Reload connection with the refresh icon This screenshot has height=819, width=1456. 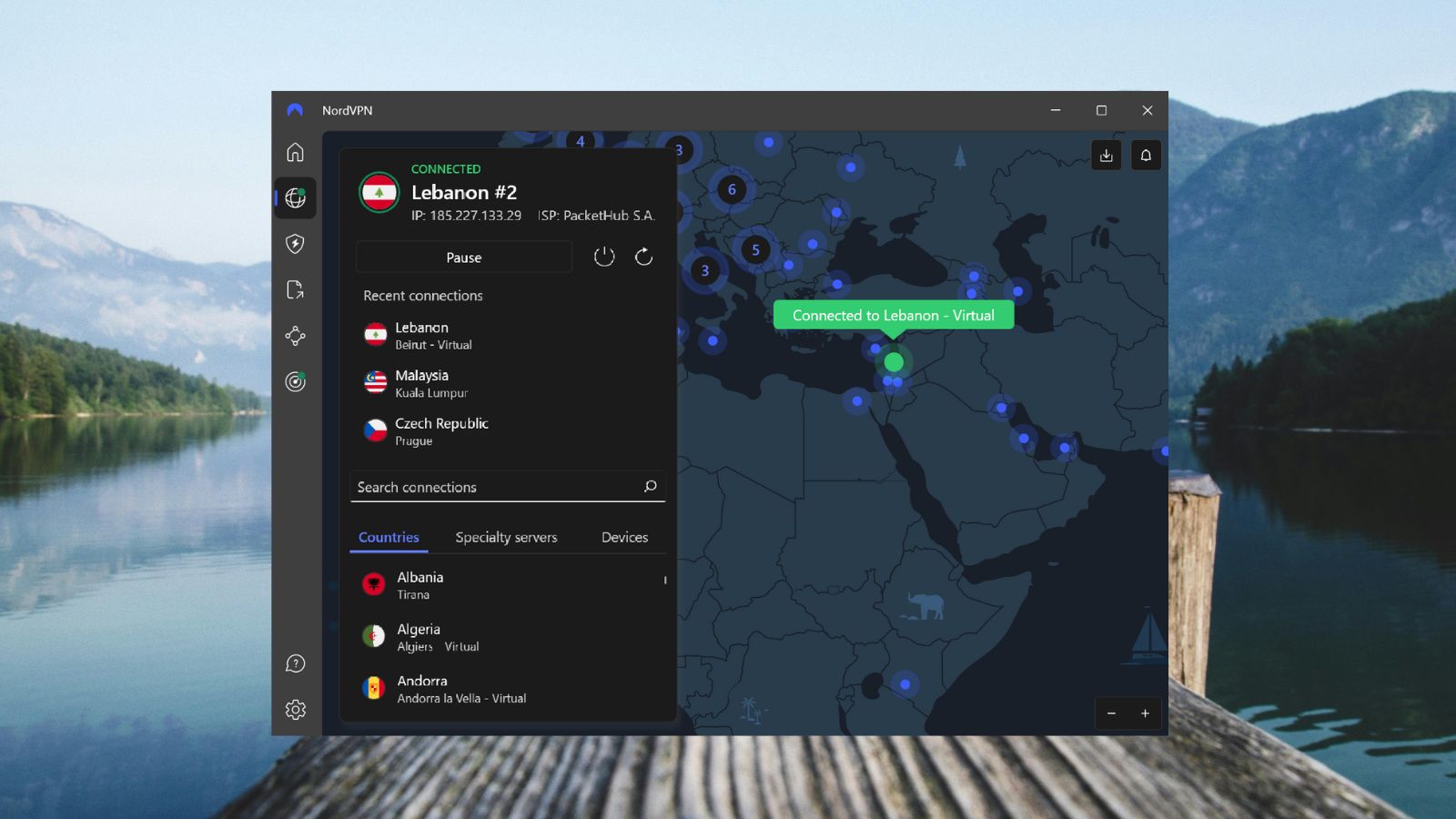point(643,257)
